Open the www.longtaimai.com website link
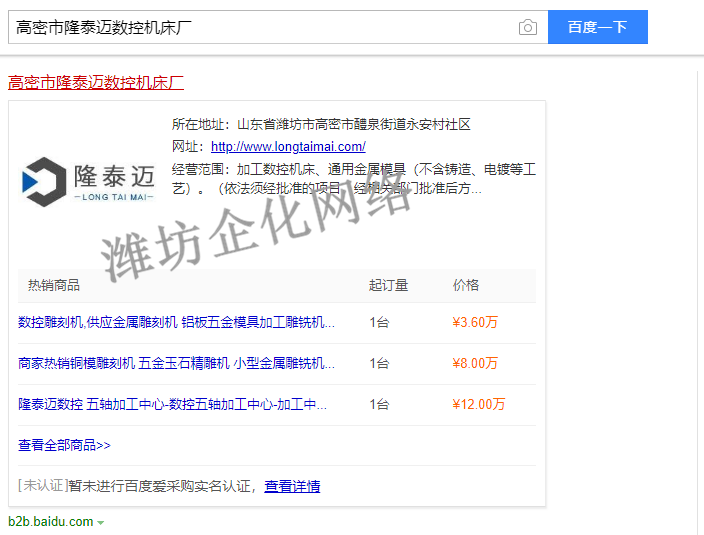This screenshot has height=535, width=704. tap(288, 147)
